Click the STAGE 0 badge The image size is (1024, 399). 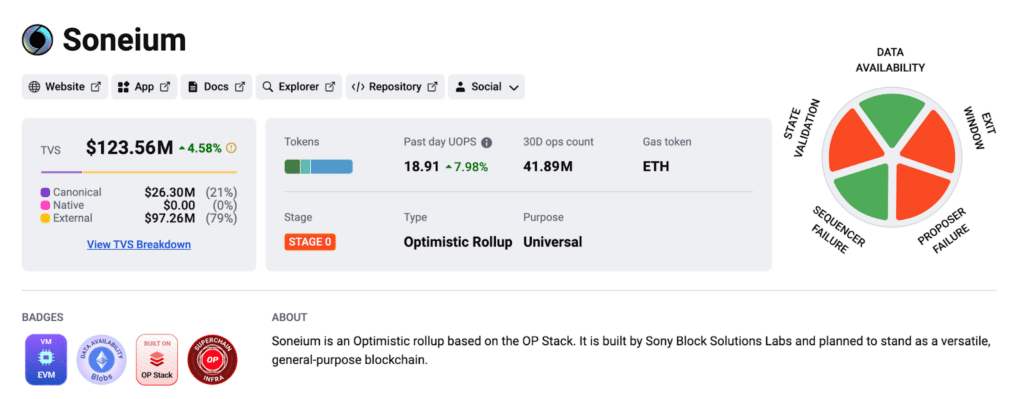tap(310, 242)
